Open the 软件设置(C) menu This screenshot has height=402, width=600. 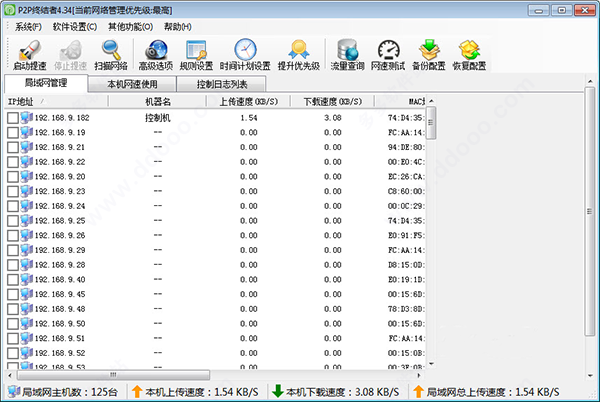(x=75, y=27)
